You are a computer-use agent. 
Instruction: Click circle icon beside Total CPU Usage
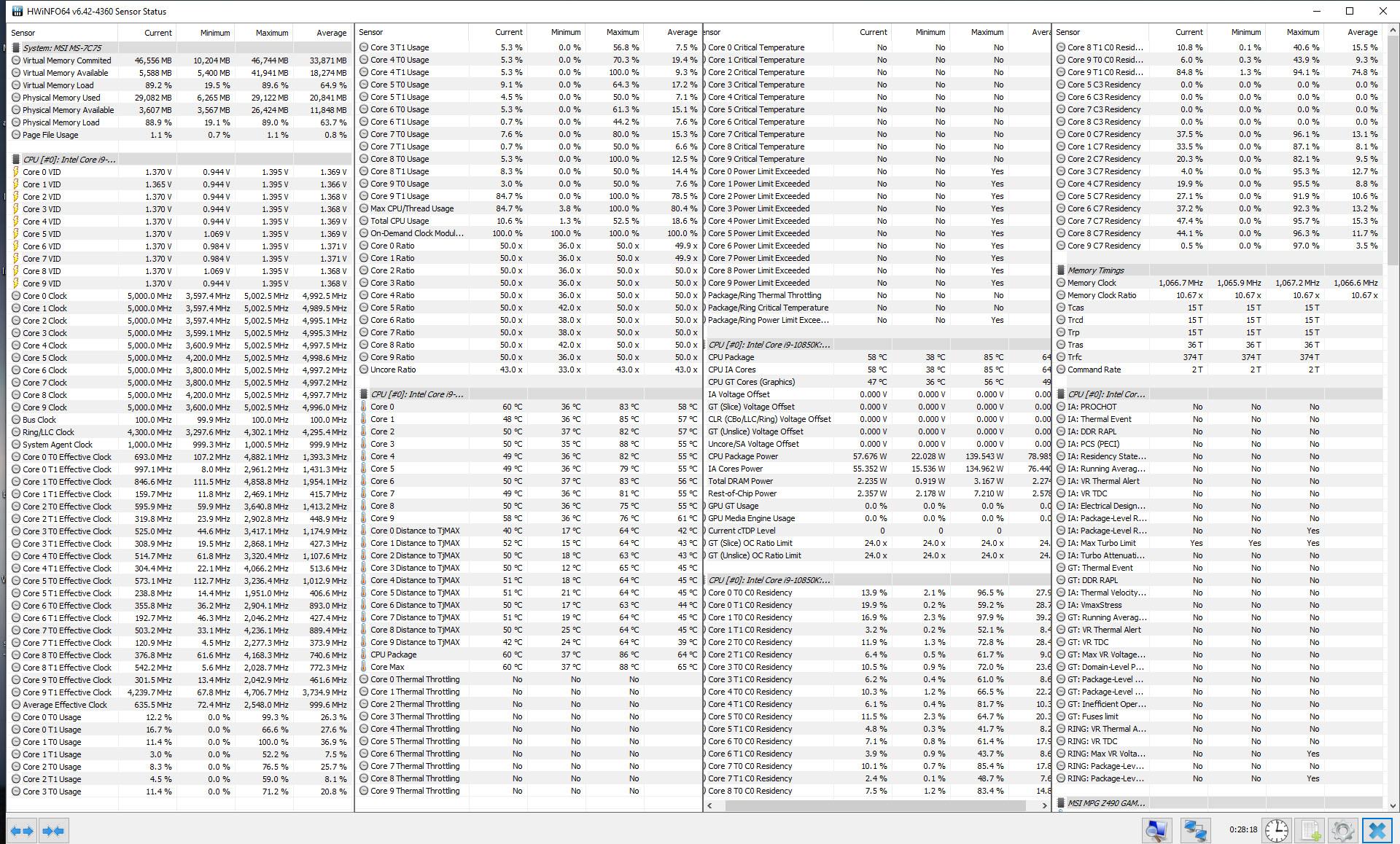[x=364, y=221]
